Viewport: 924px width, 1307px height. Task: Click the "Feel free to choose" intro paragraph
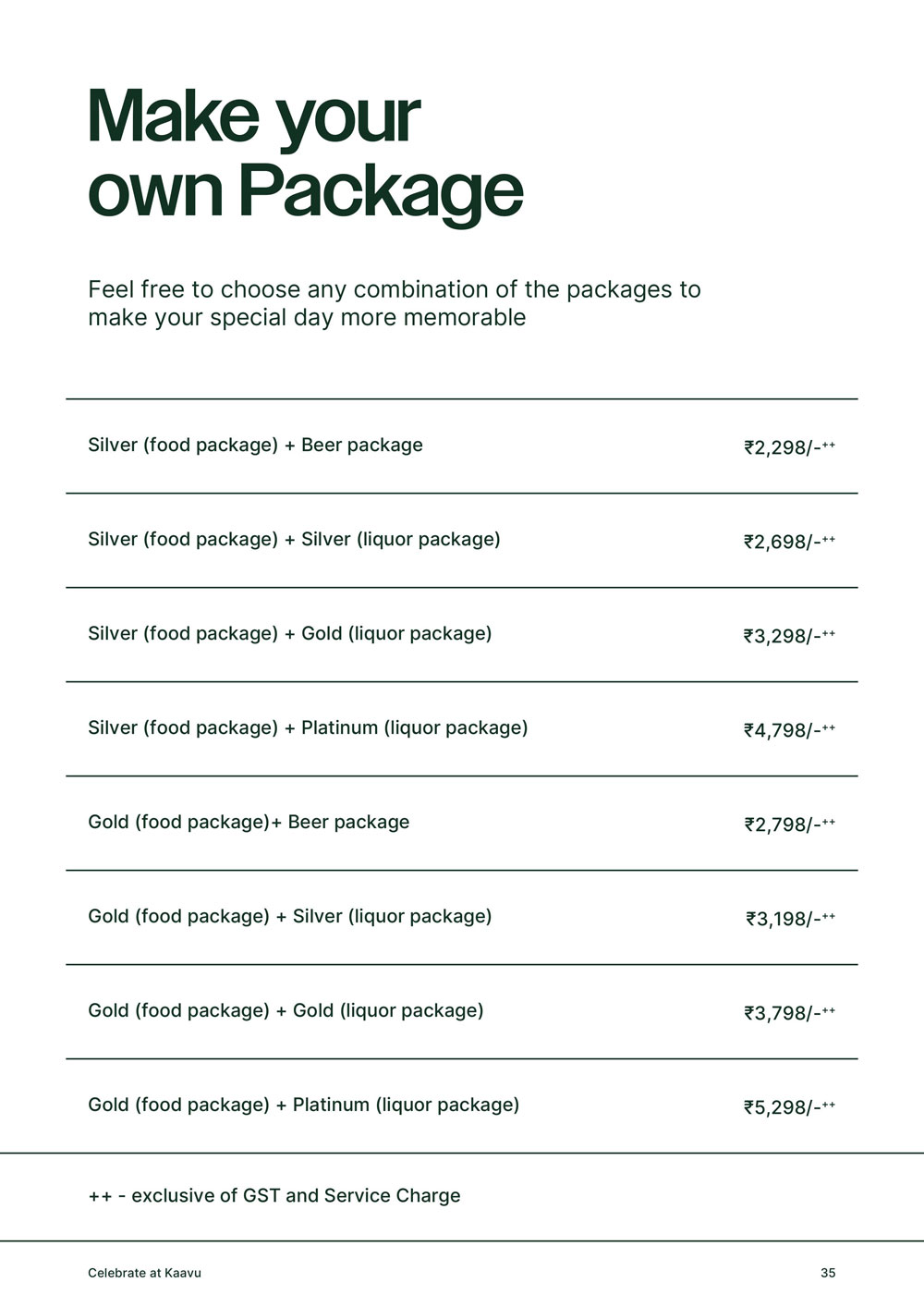click(394, 303)
